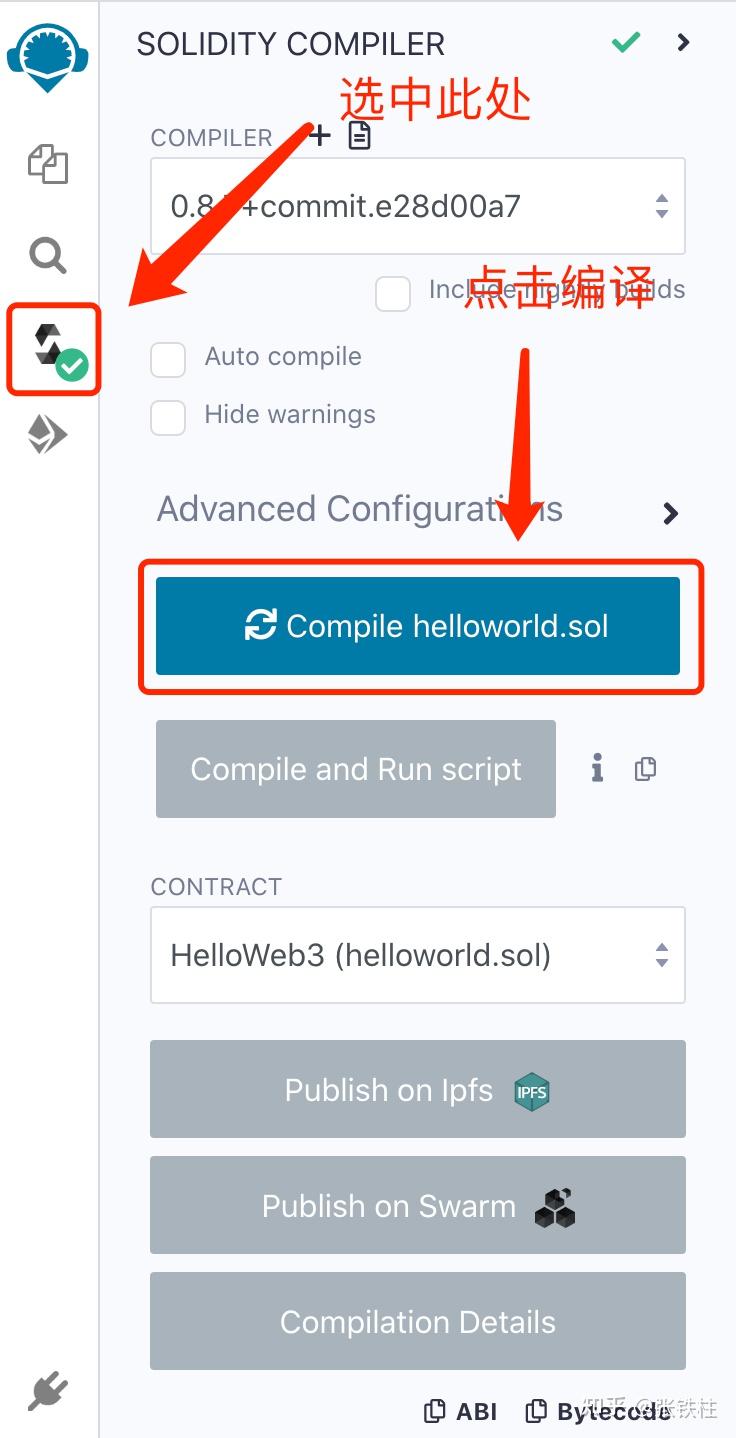Enable the Auto compile checkbox
The height and width of the screenshot is (1438, 736).
(168, 359)
